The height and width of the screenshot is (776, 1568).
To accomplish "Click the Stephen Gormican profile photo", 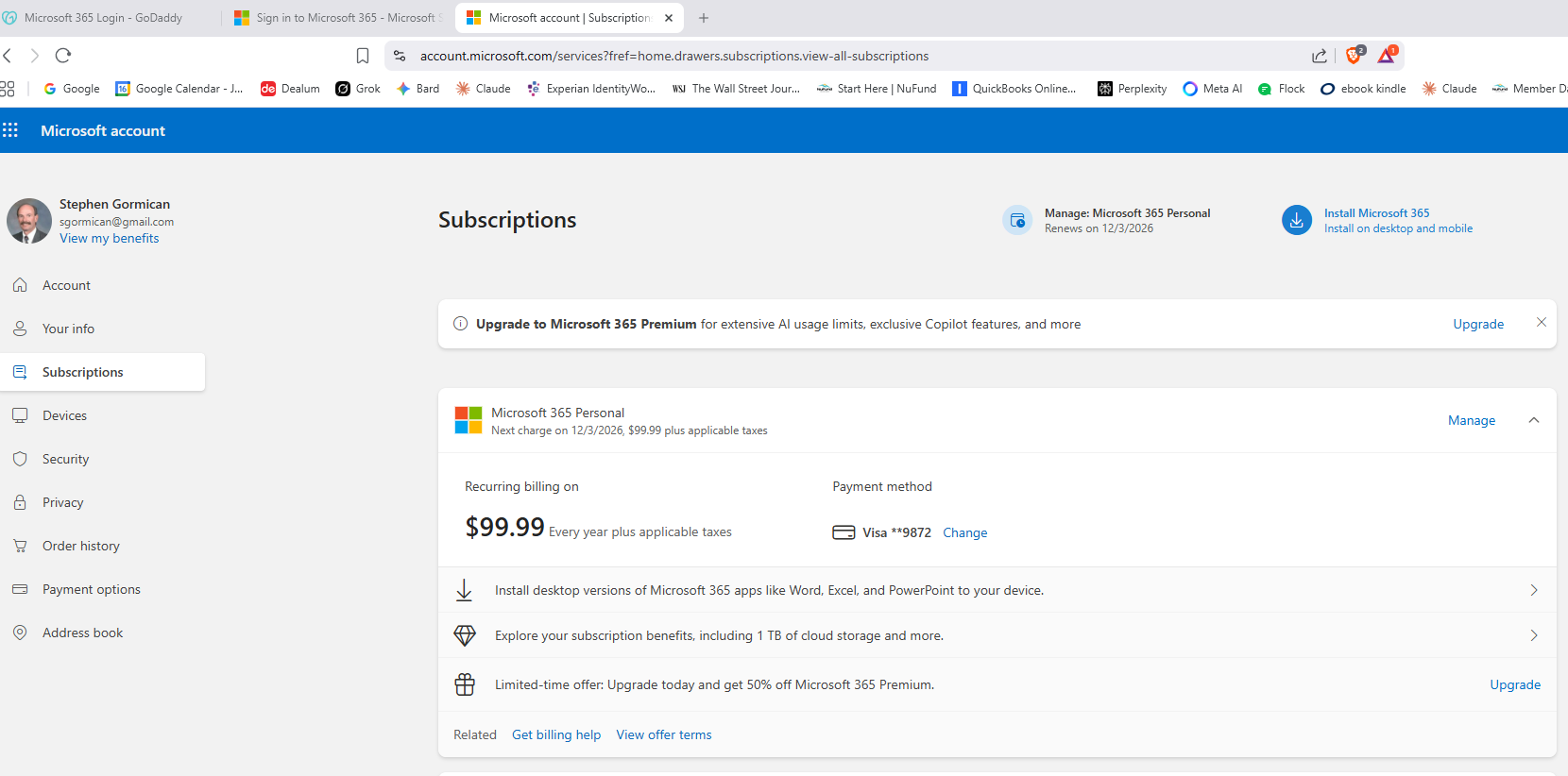I will point(29,221).
